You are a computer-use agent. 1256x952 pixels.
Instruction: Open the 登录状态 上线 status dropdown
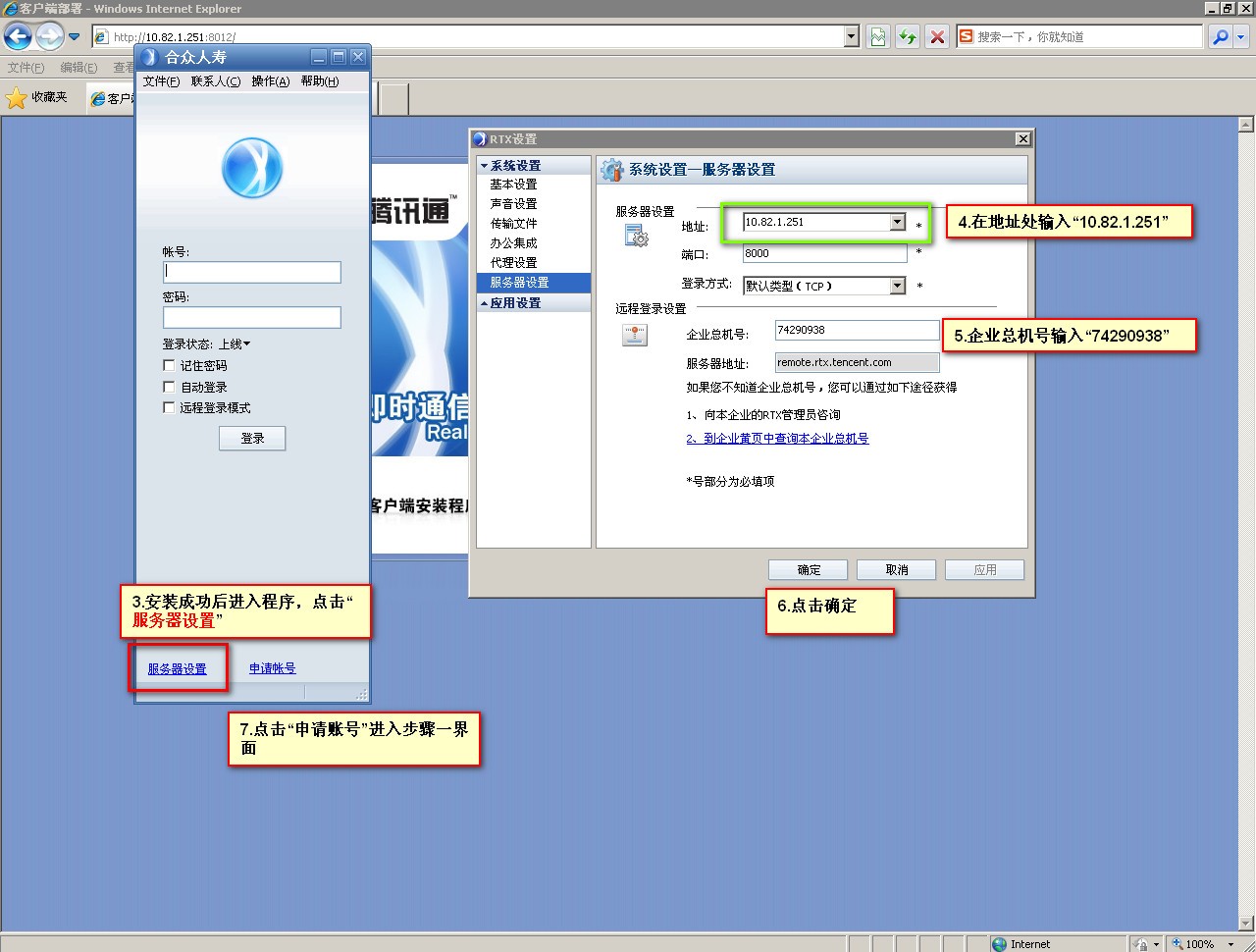tap(235, 344)
